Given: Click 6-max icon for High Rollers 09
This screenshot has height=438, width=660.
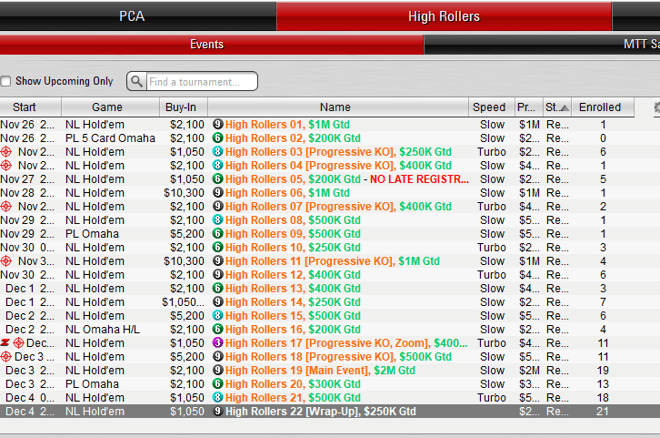Looking at the screenshot, I should tap(218, 234).
